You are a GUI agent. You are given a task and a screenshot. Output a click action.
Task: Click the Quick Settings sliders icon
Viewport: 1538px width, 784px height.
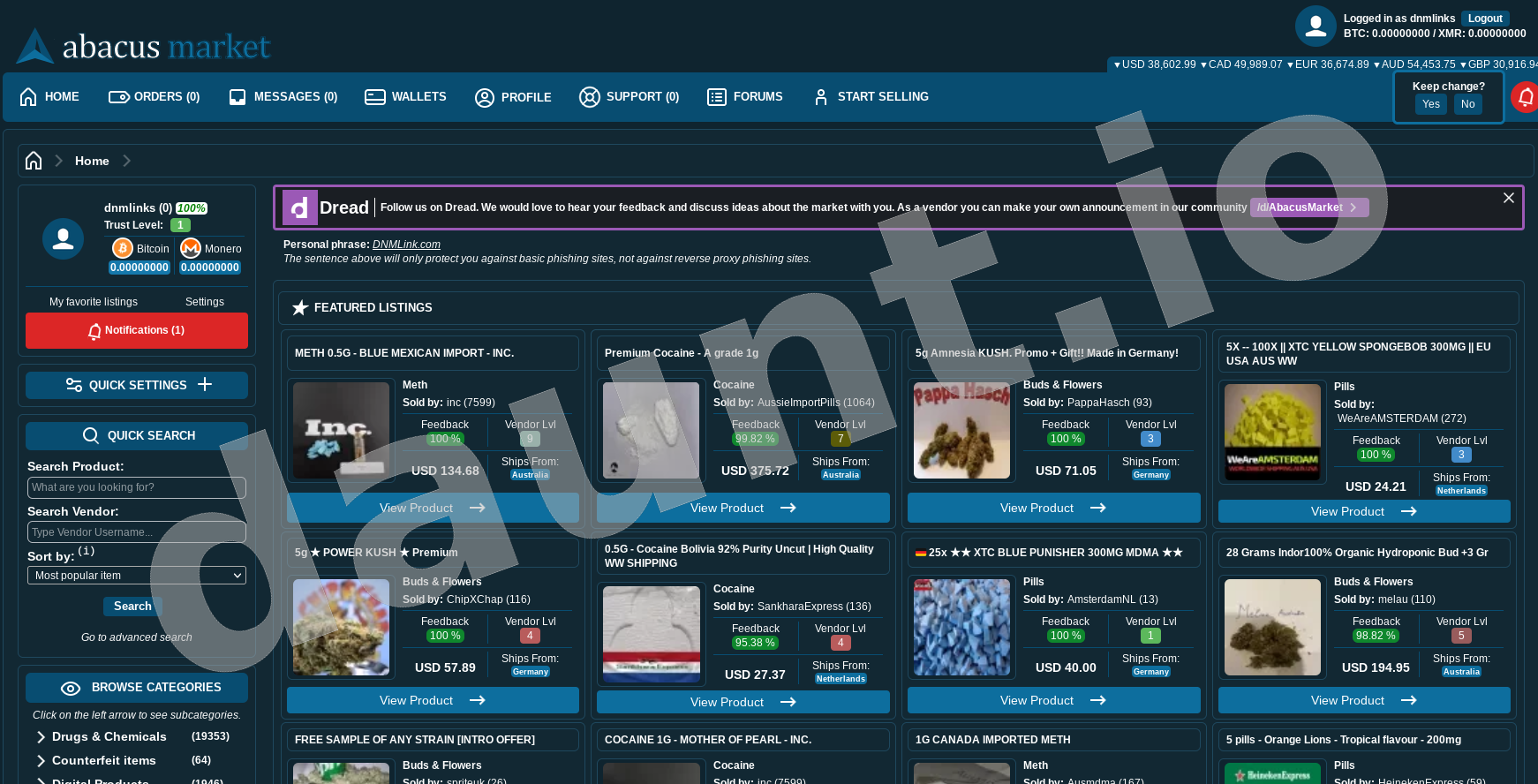click(74, 385)
